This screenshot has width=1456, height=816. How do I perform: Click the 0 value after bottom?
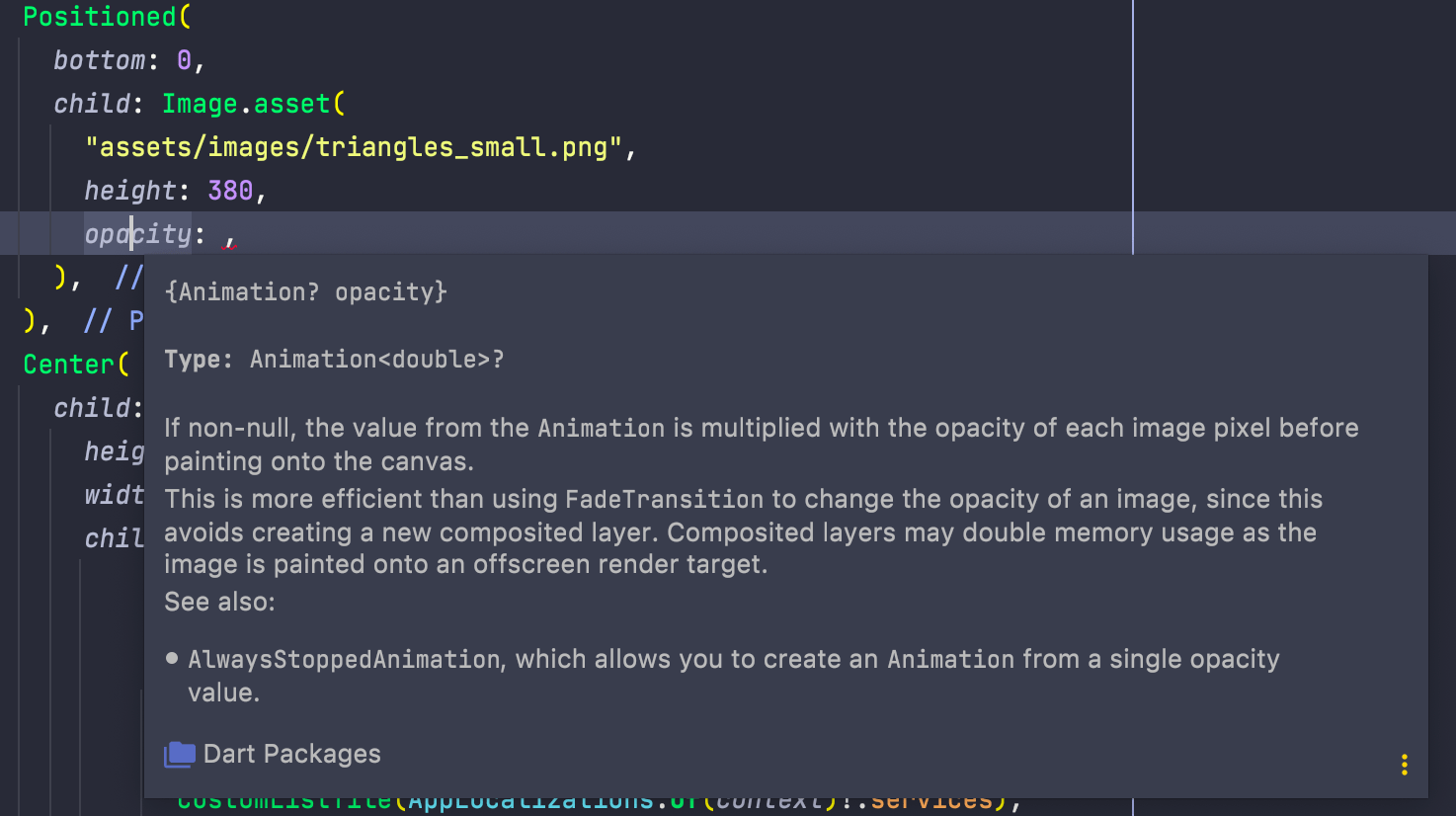click(184, 60)
